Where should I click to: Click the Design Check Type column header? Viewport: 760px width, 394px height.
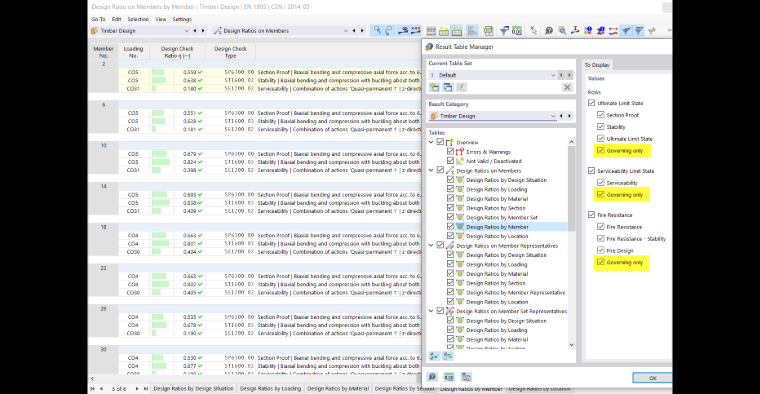click(230, 52)
